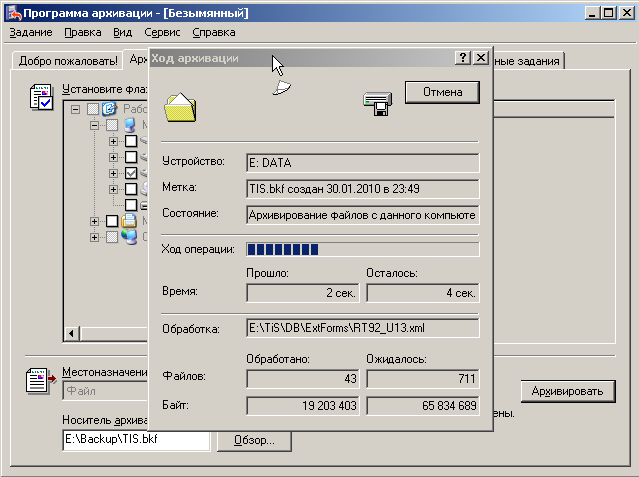The width and height of the screenshot is (639, 477).
Task: Expand the first drive node in the tree
Action: point(113,141)
